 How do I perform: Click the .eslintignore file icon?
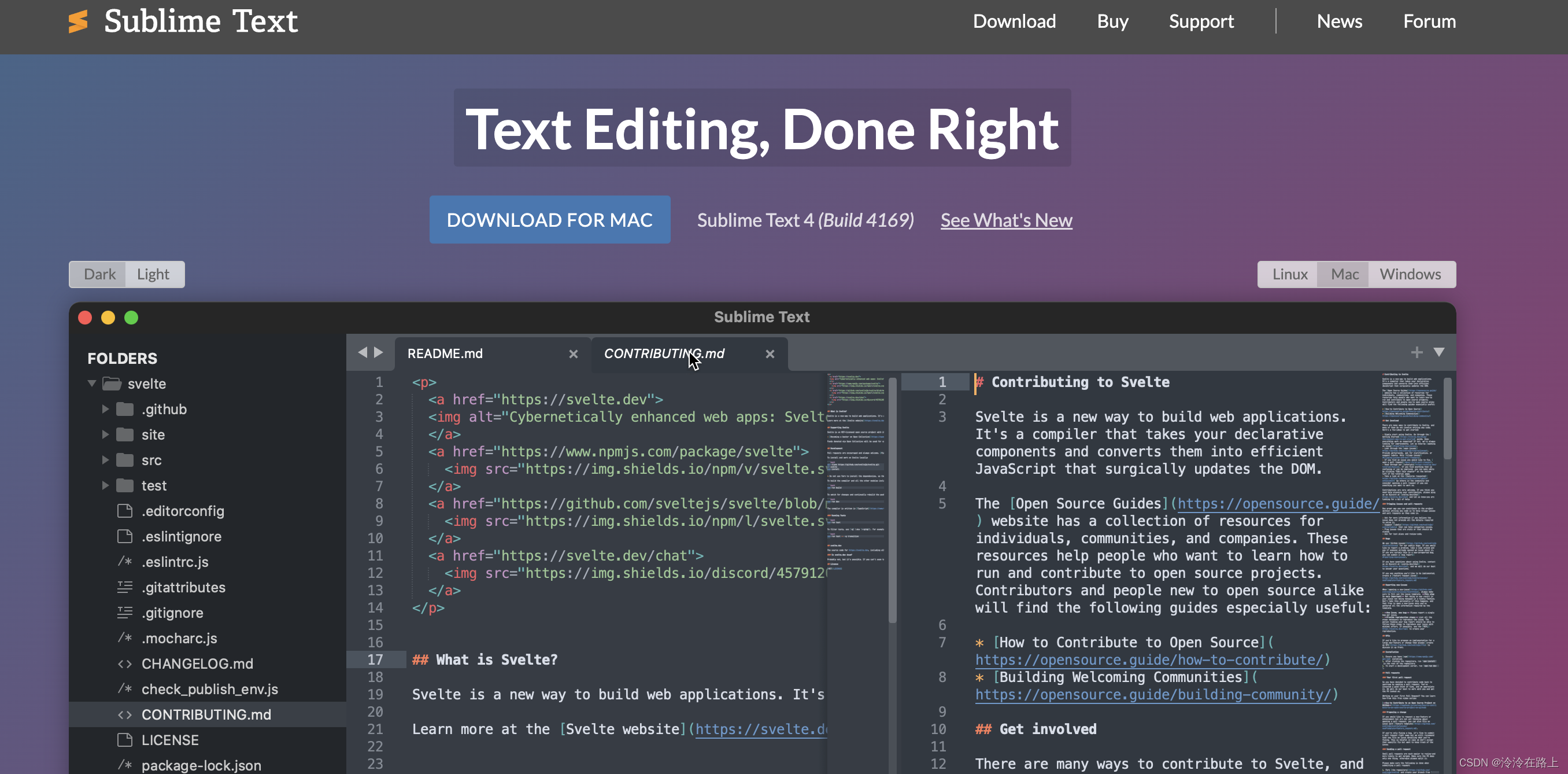pos(125,536)
